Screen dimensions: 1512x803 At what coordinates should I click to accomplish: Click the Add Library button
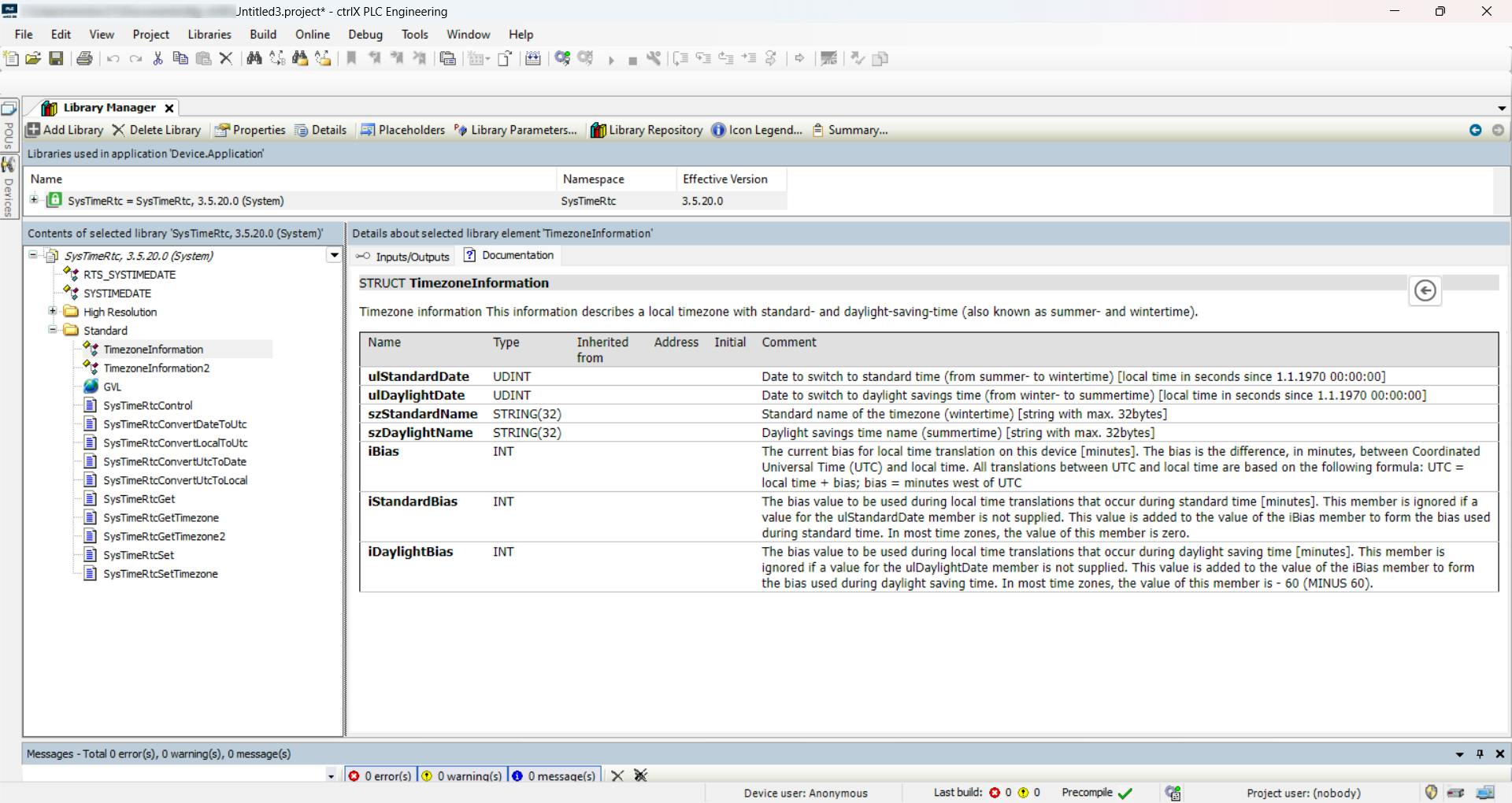65,130
